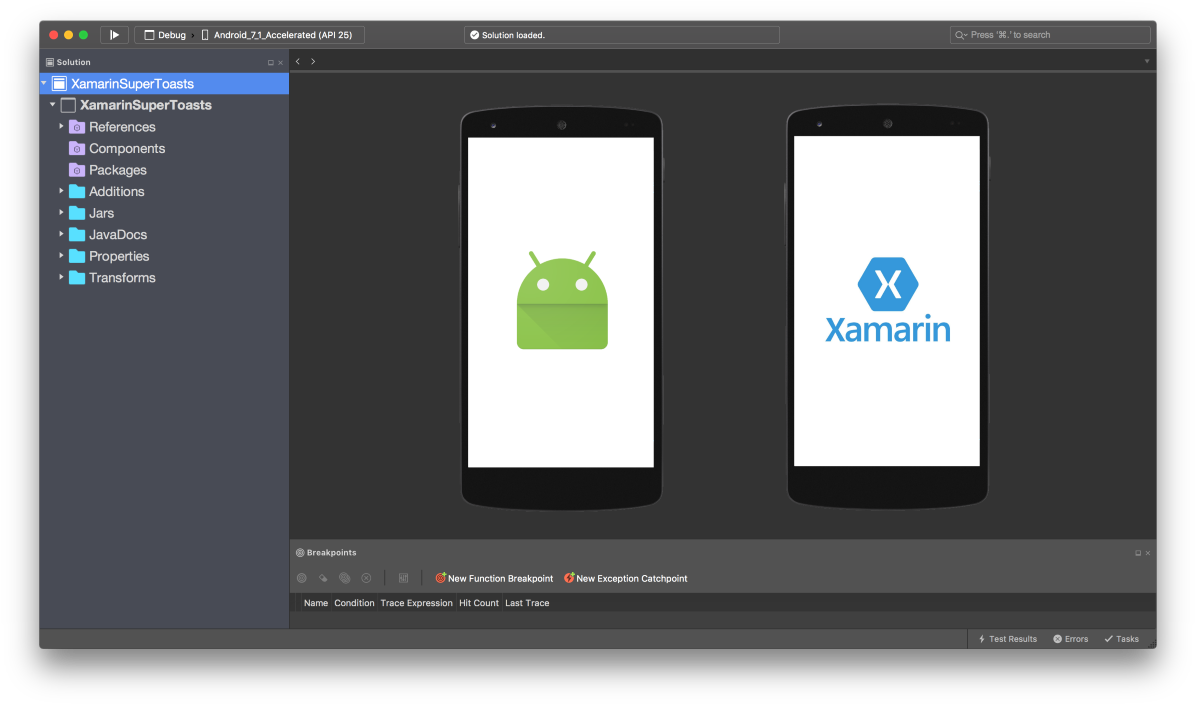Choose the Android_7_1_Accelerated device target
1195x704 pixels.
pyautogui.click(x=277, y=35)
